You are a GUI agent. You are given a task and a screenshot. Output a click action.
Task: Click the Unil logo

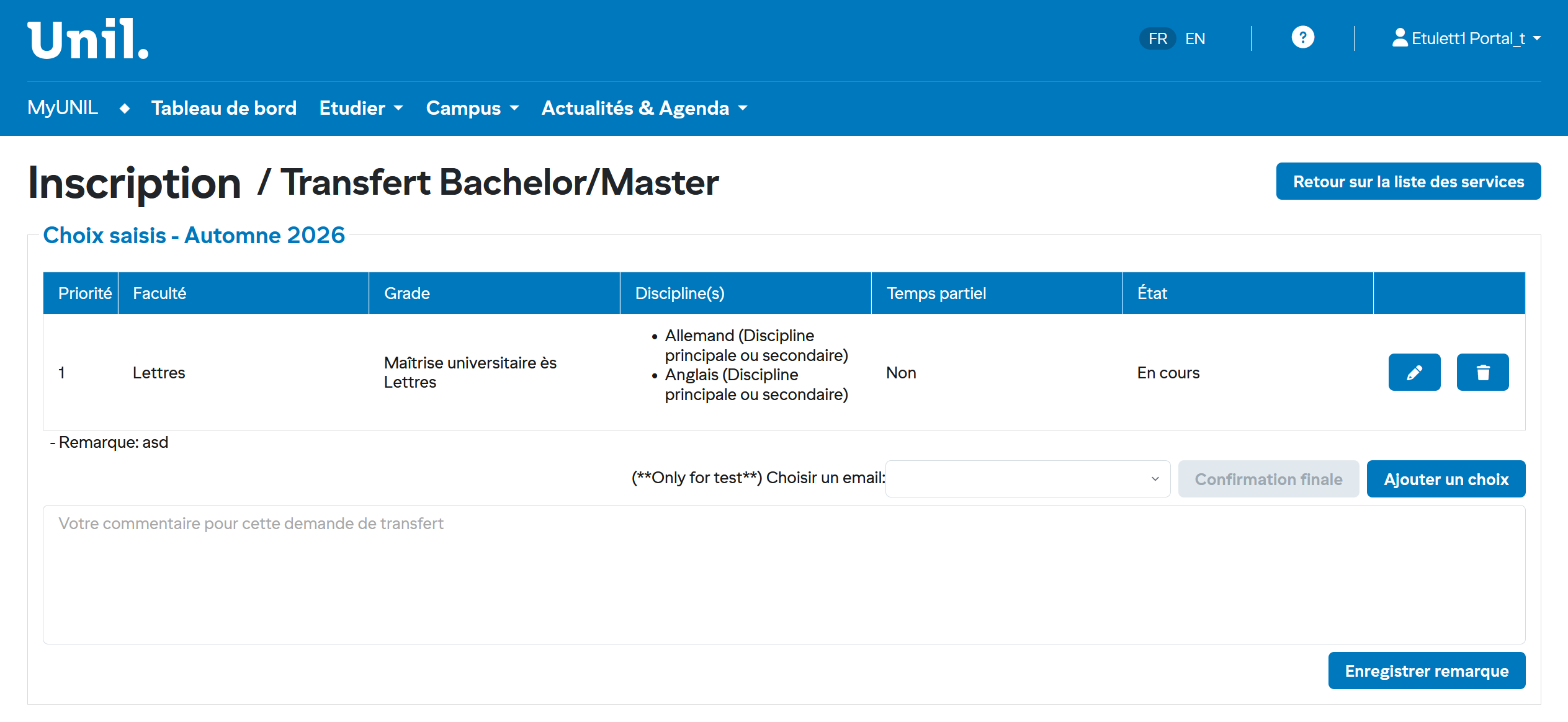(87, 39)
